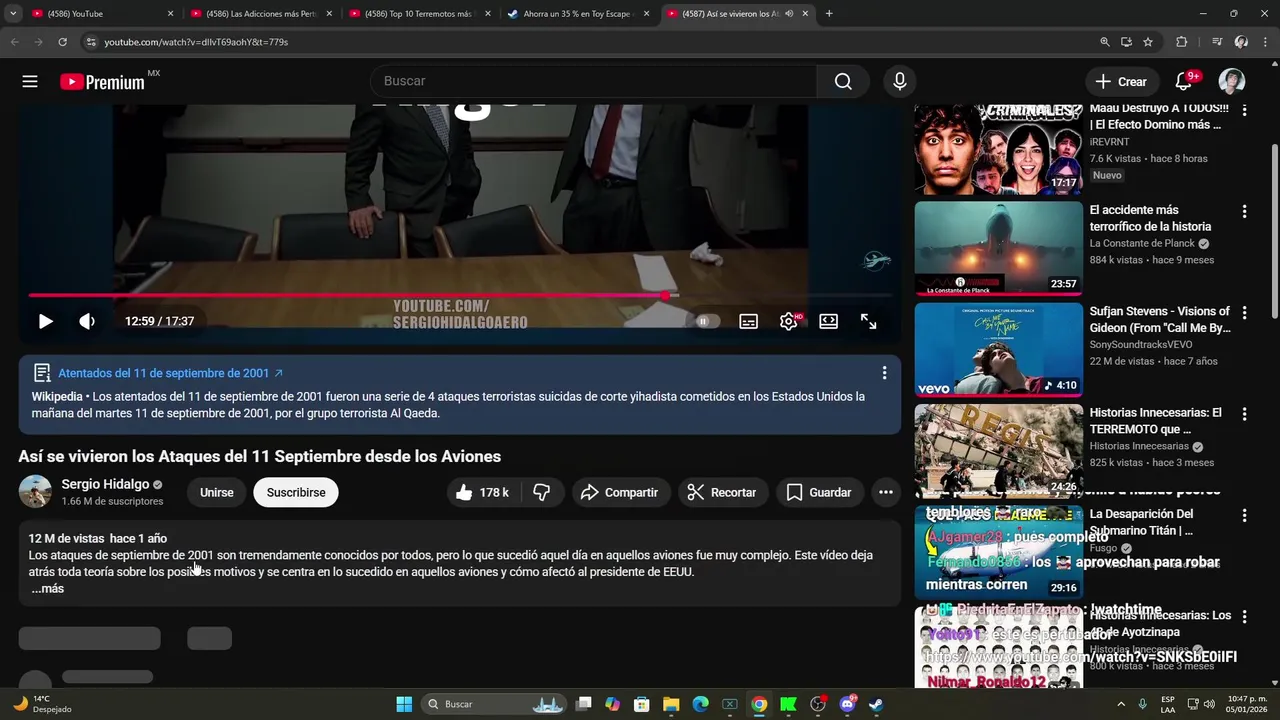Show hidden system tray icons
The width and height of the screenshot is (1280, 720).
tap(1120, 704)
